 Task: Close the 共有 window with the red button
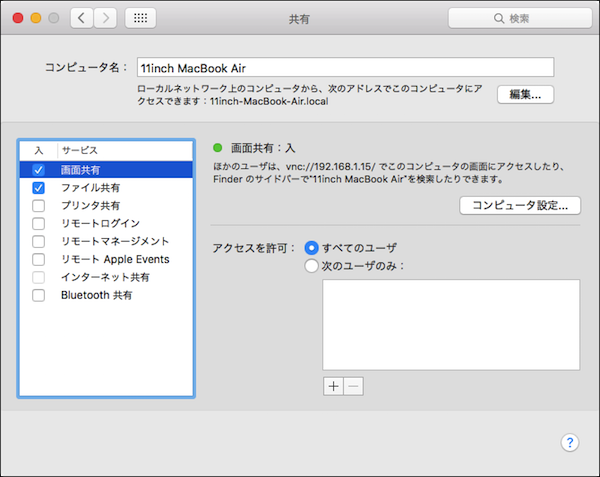click(18, 18)
